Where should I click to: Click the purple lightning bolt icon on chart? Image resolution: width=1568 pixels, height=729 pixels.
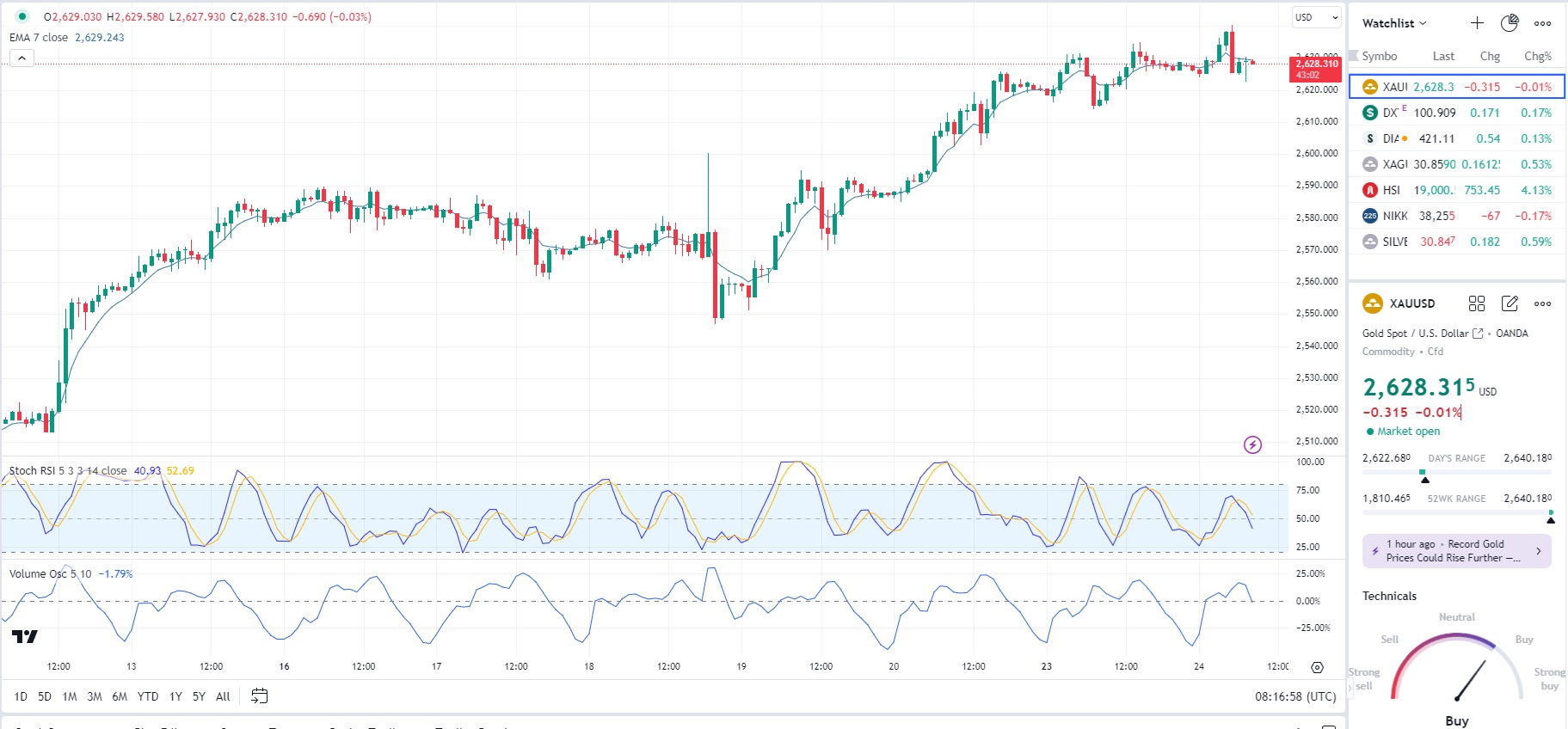tap(1253, 444)
